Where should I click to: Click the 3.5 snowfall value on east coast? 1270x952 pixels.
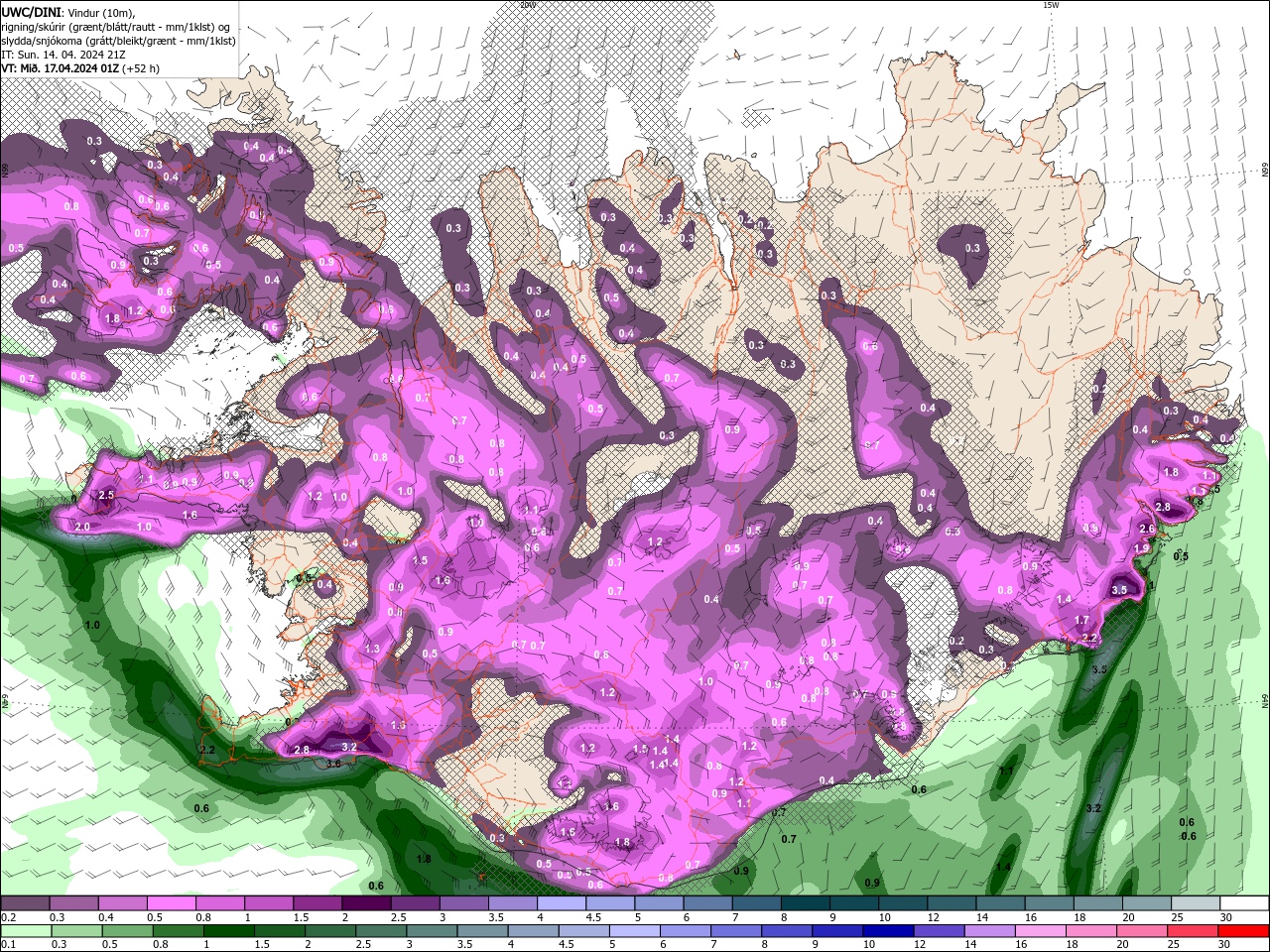1119,590
